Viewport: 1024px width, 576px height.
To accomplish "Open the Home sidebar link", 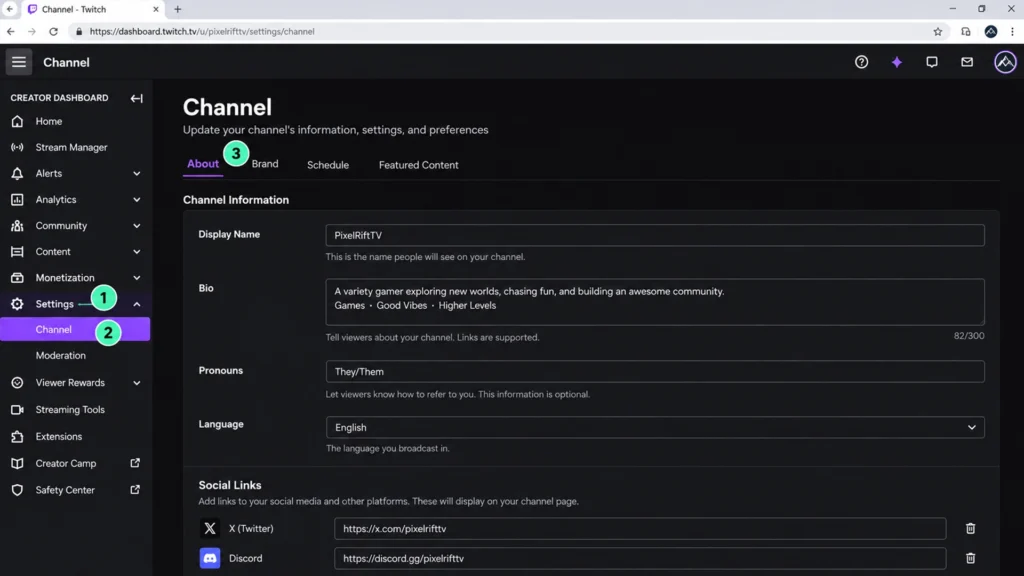I will (49, 121).
